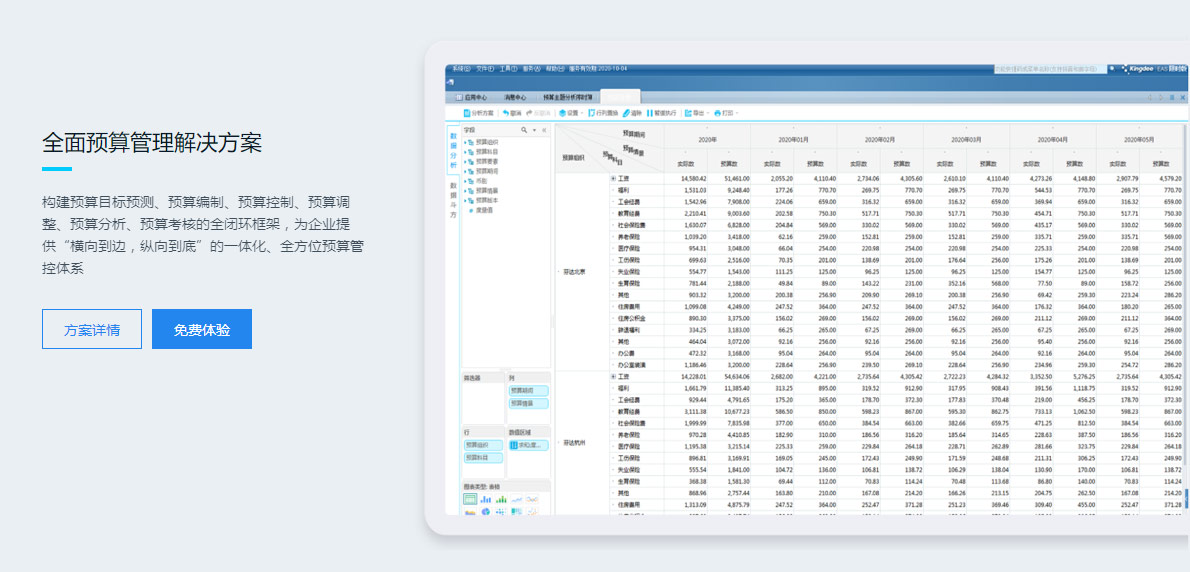Switch to the 消息中心 tab
Screen dimensions: 1190x572
(515, 97)
